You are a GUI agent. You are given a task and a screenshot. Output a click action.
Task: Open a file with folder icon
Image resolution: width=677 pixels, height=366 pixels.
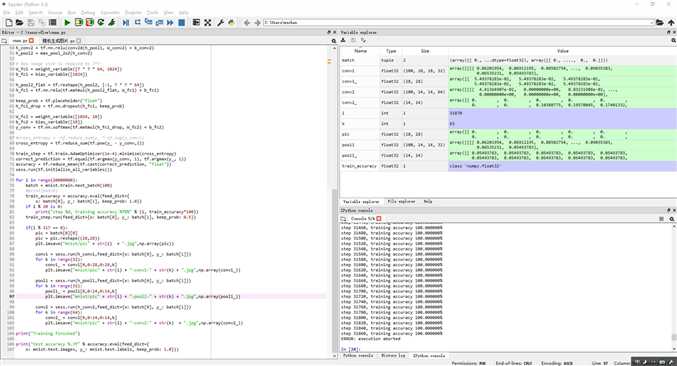(19, 22)
